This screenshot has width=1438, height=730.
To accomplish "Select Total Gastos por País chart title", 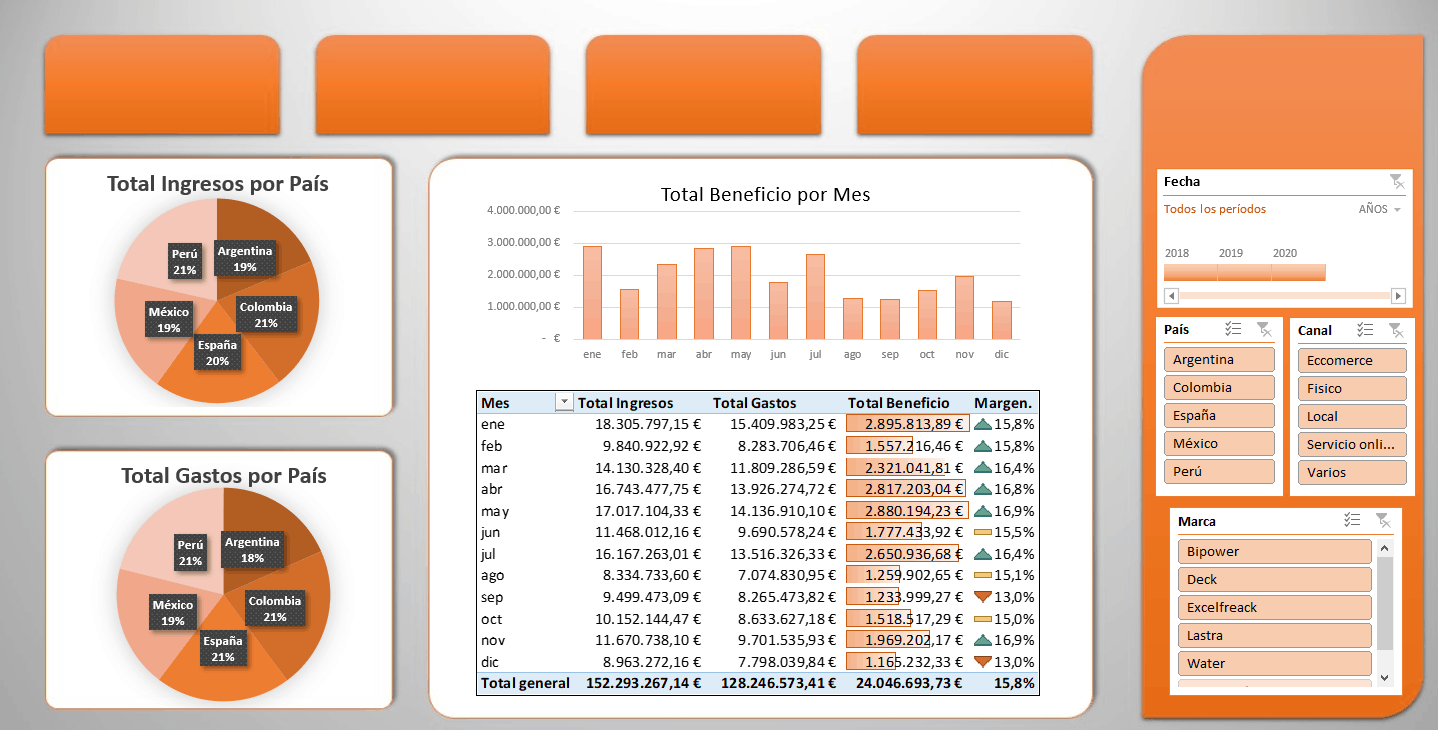I will (224, 476).
